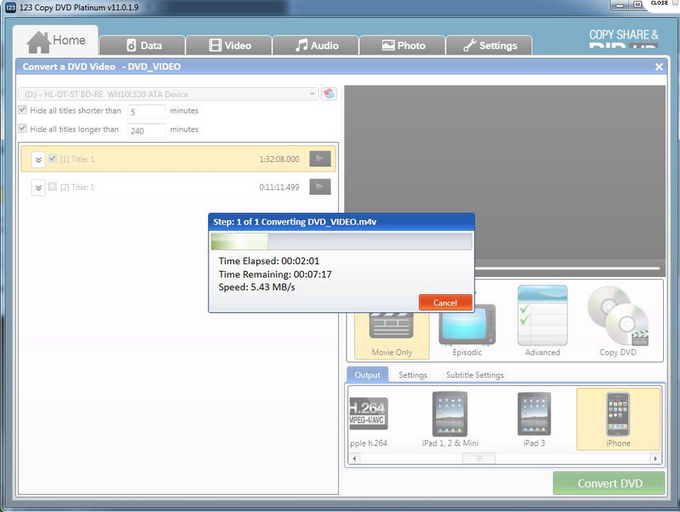Choose Apple h.264 output profile

click(x=368, y=420)
